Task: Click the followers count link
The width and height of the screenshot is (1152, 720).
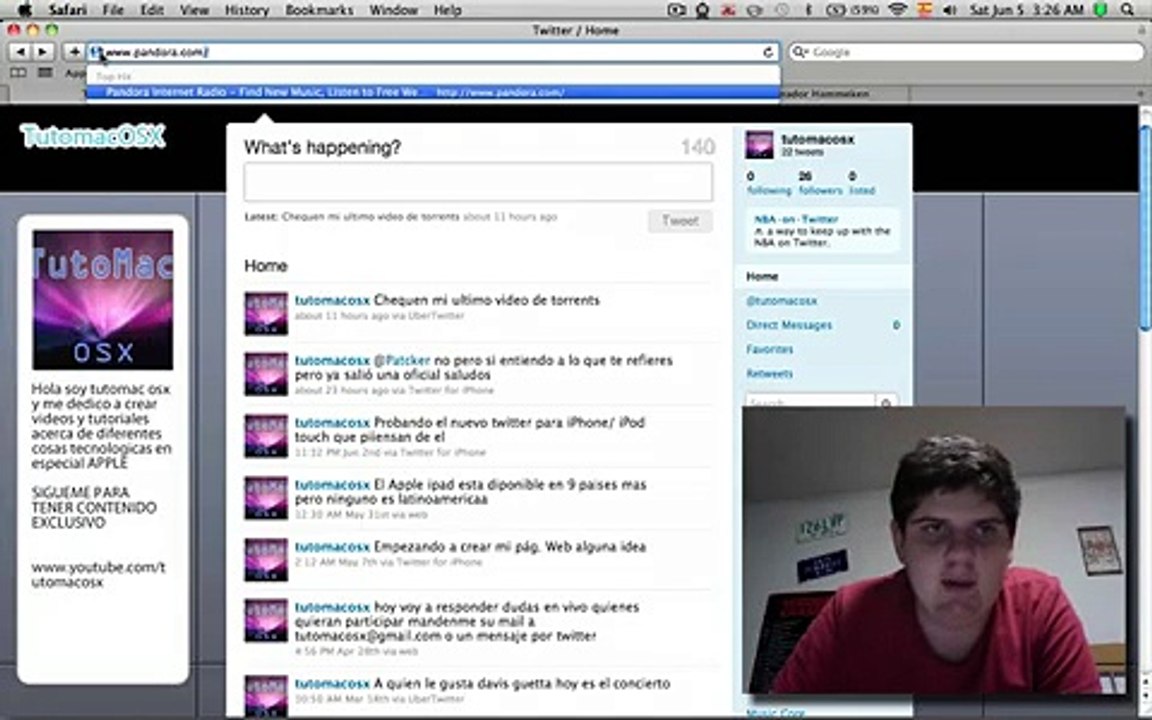Action: (x=820, y=183)
